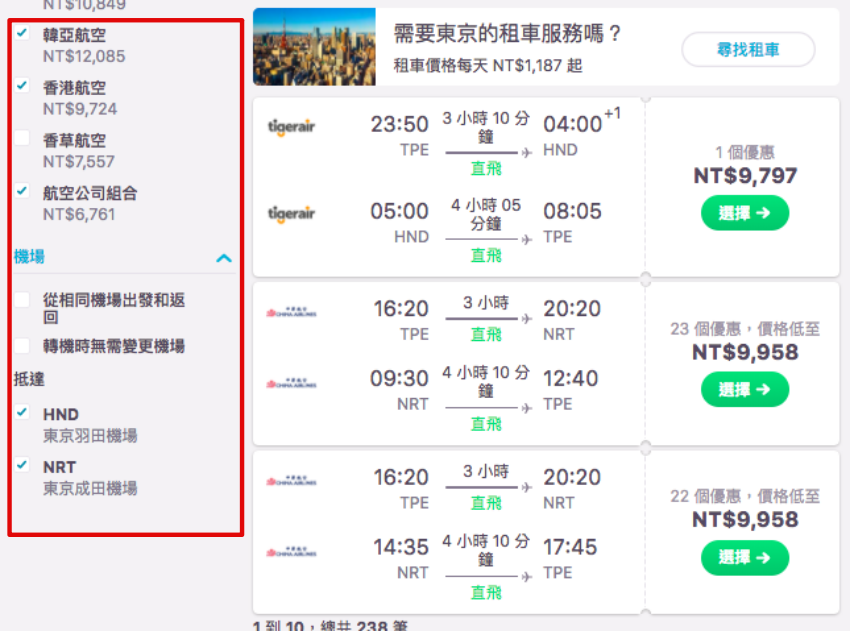Click the China Airlines logo beside the 14:35 flight
Screen dimensions: 850x631
pos(291,552)
